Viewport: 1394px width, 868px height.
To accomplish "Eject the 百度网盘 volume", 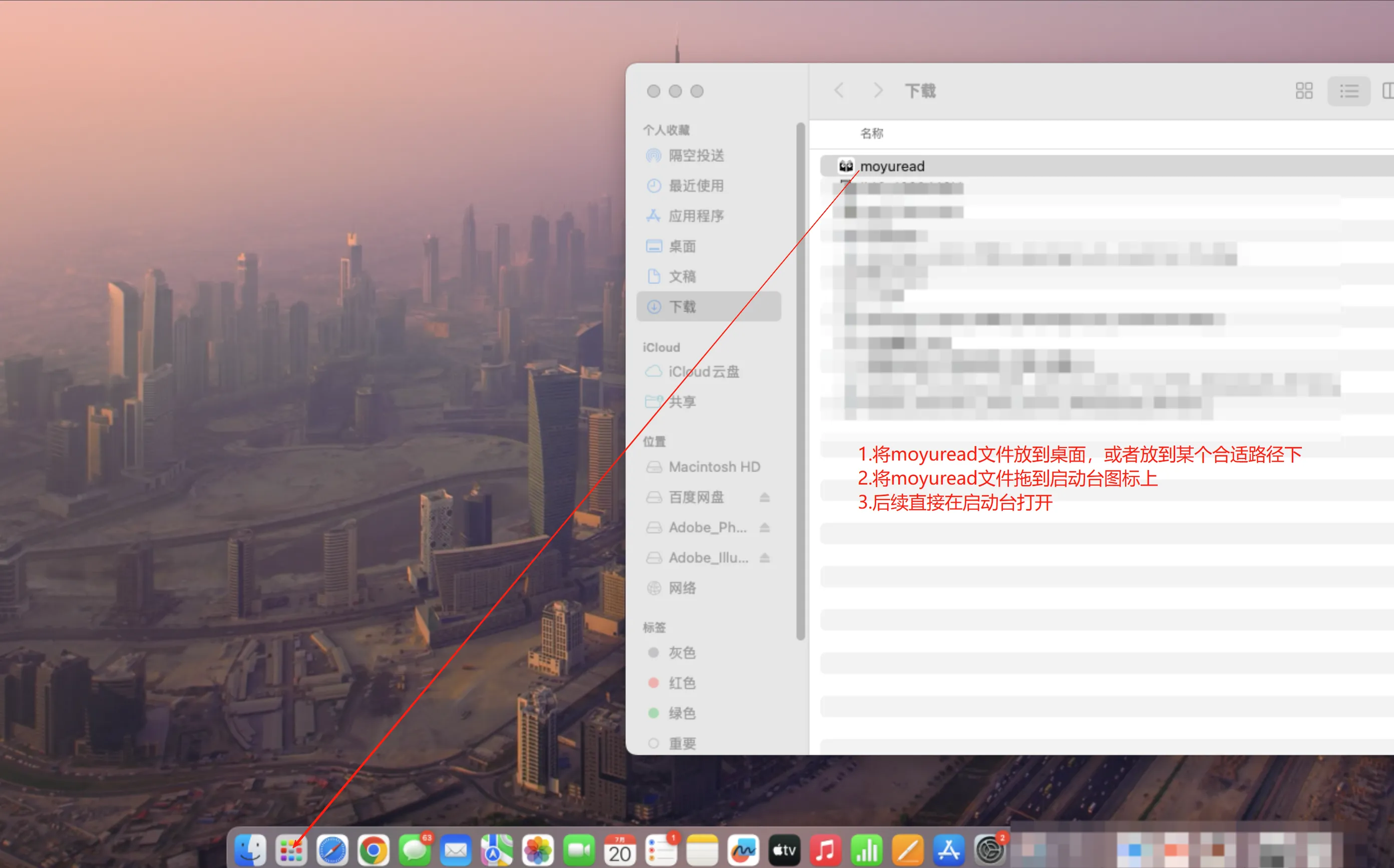I will tap(765, 497).
